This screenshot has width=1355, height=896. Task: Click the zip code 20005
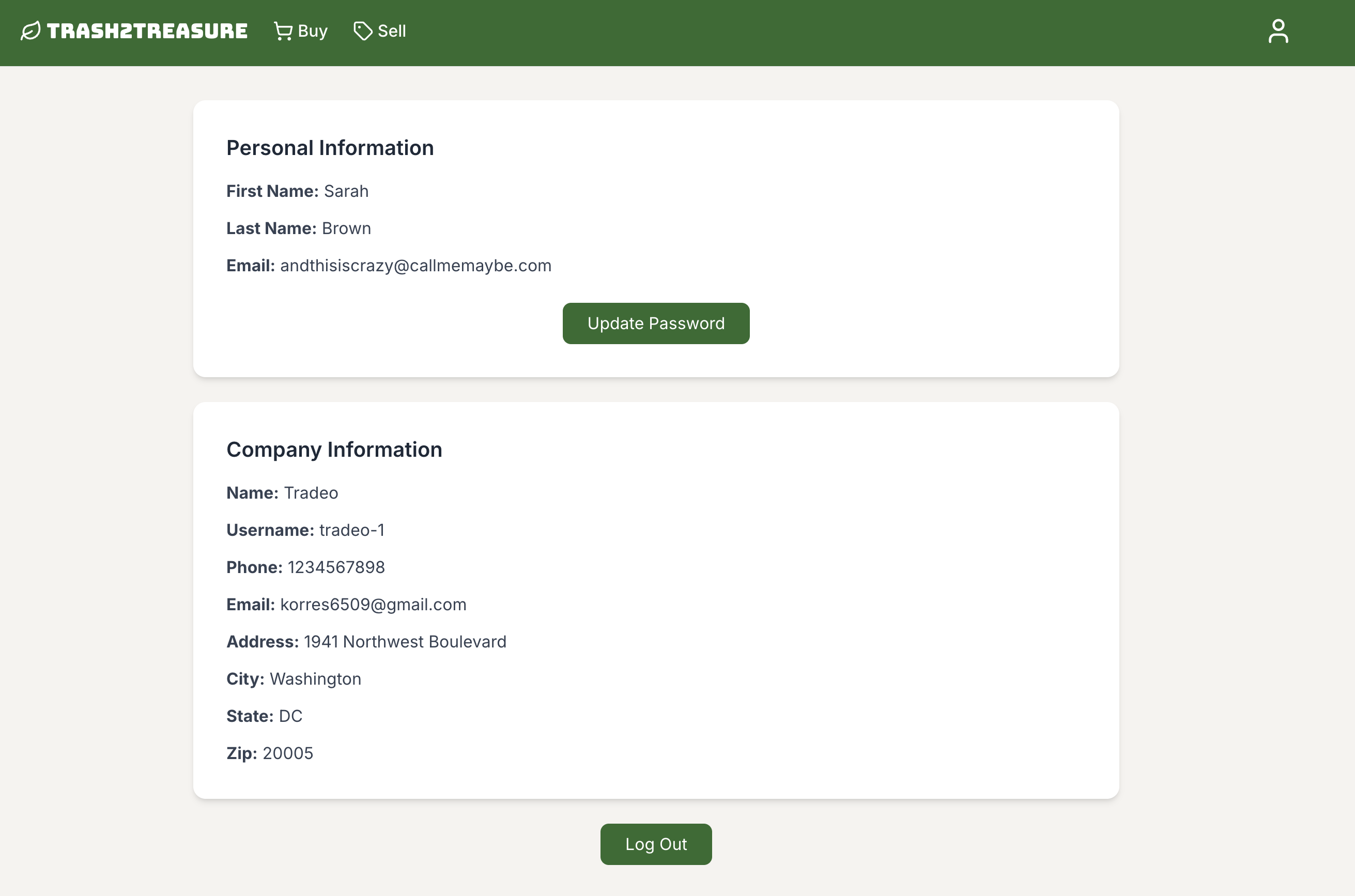point(287,753)
